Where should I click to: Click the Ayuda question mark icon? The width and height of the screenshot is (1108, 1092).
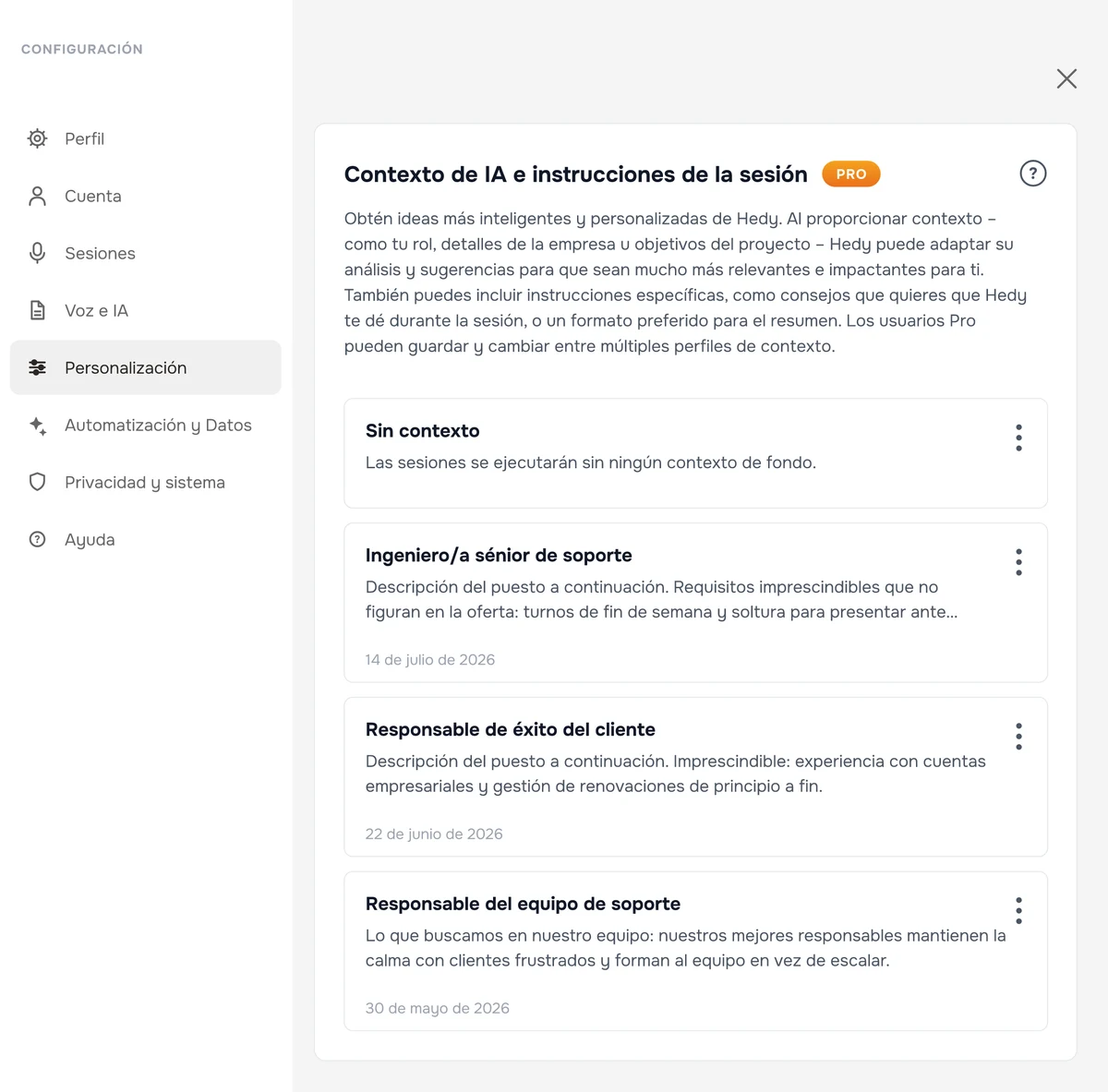37,539
